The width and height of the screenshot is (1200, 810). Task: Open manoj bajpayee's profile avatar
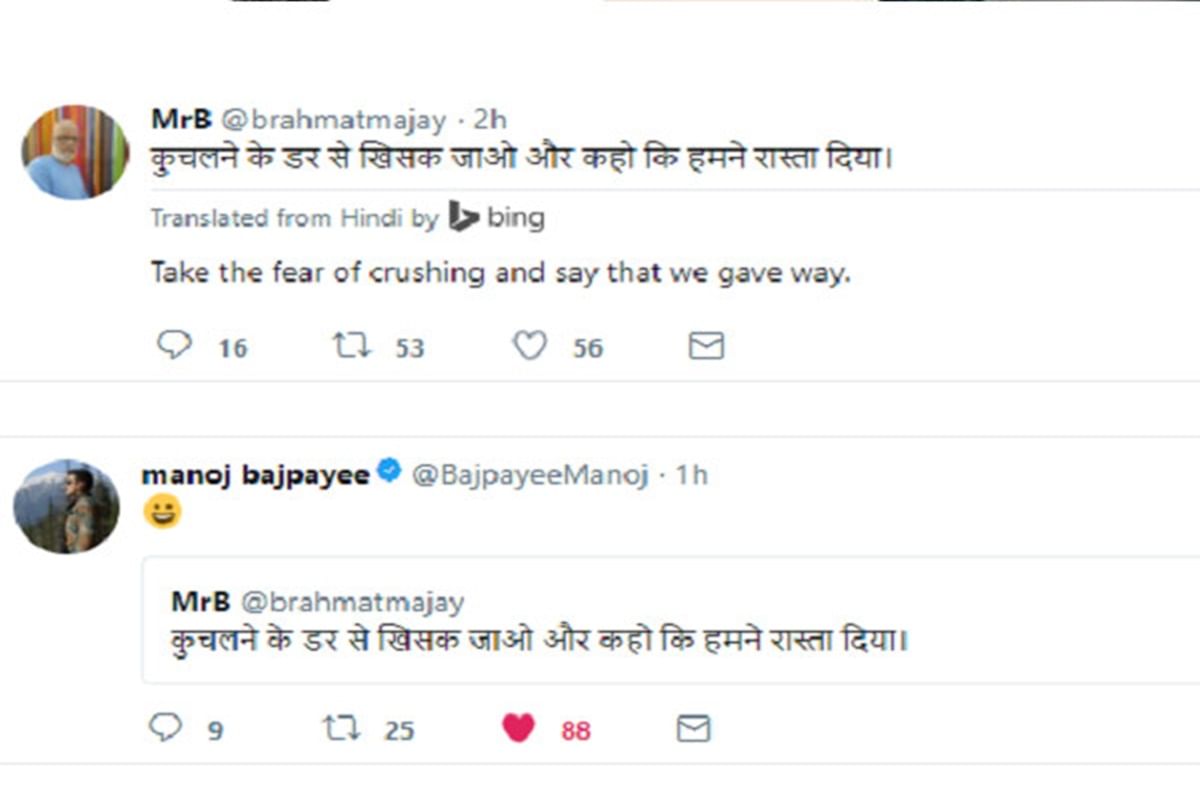coord(66,506)
